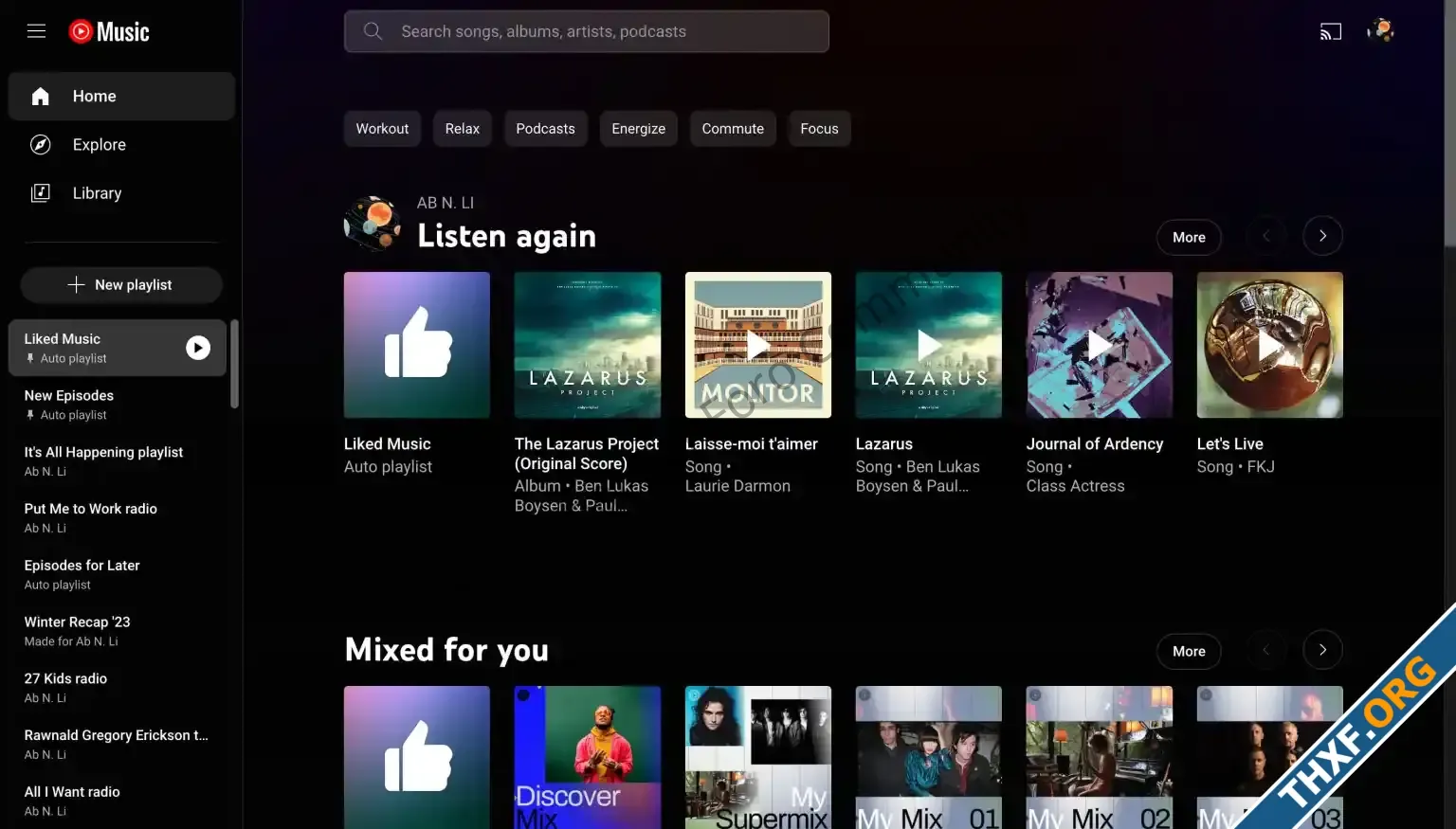Screen dimensions: 1456x829
Task: Open Liked Music title under Listen again
Action: pos(387,443)
